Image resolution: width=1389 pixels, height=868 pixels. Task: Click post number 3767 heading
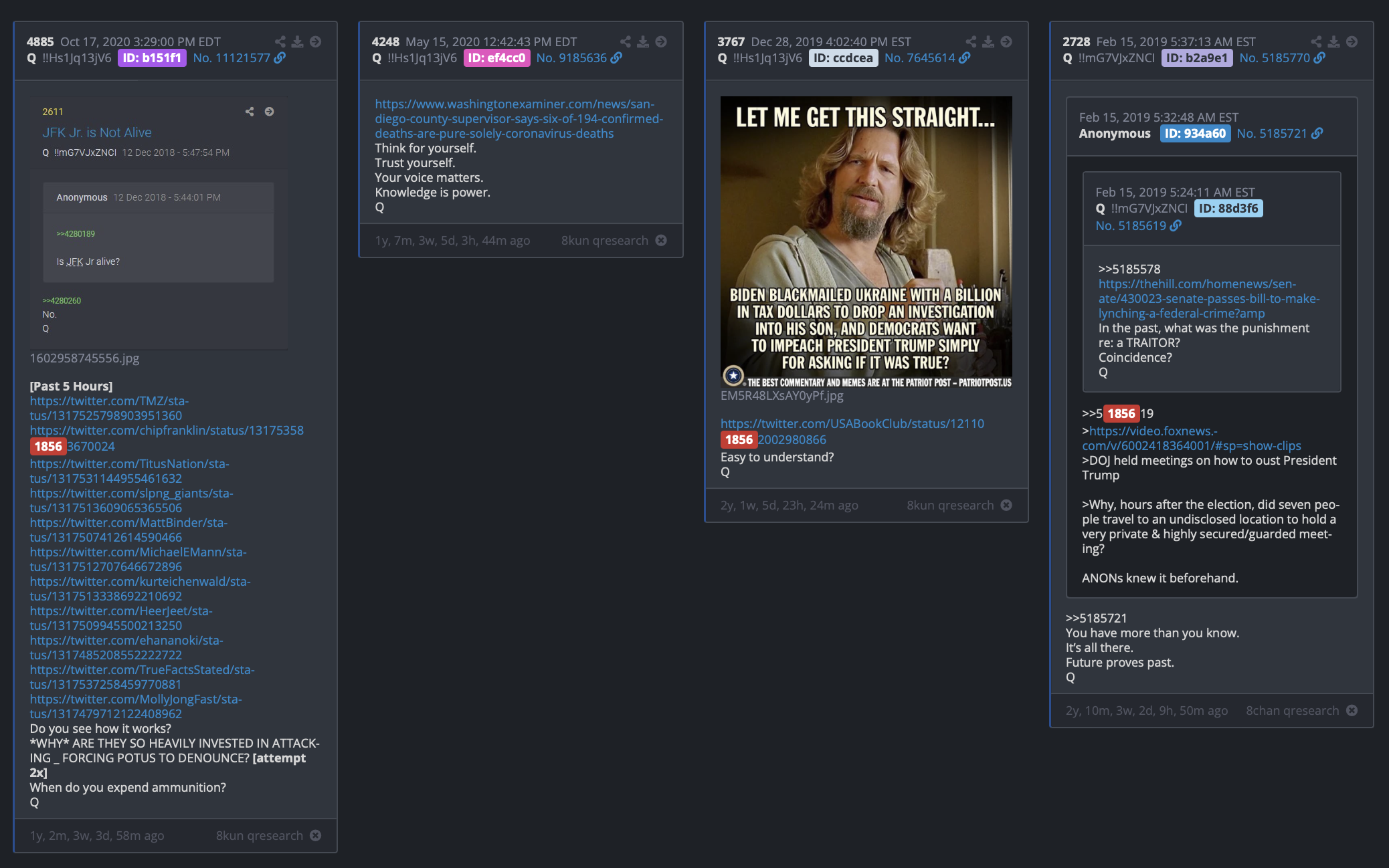731,41
